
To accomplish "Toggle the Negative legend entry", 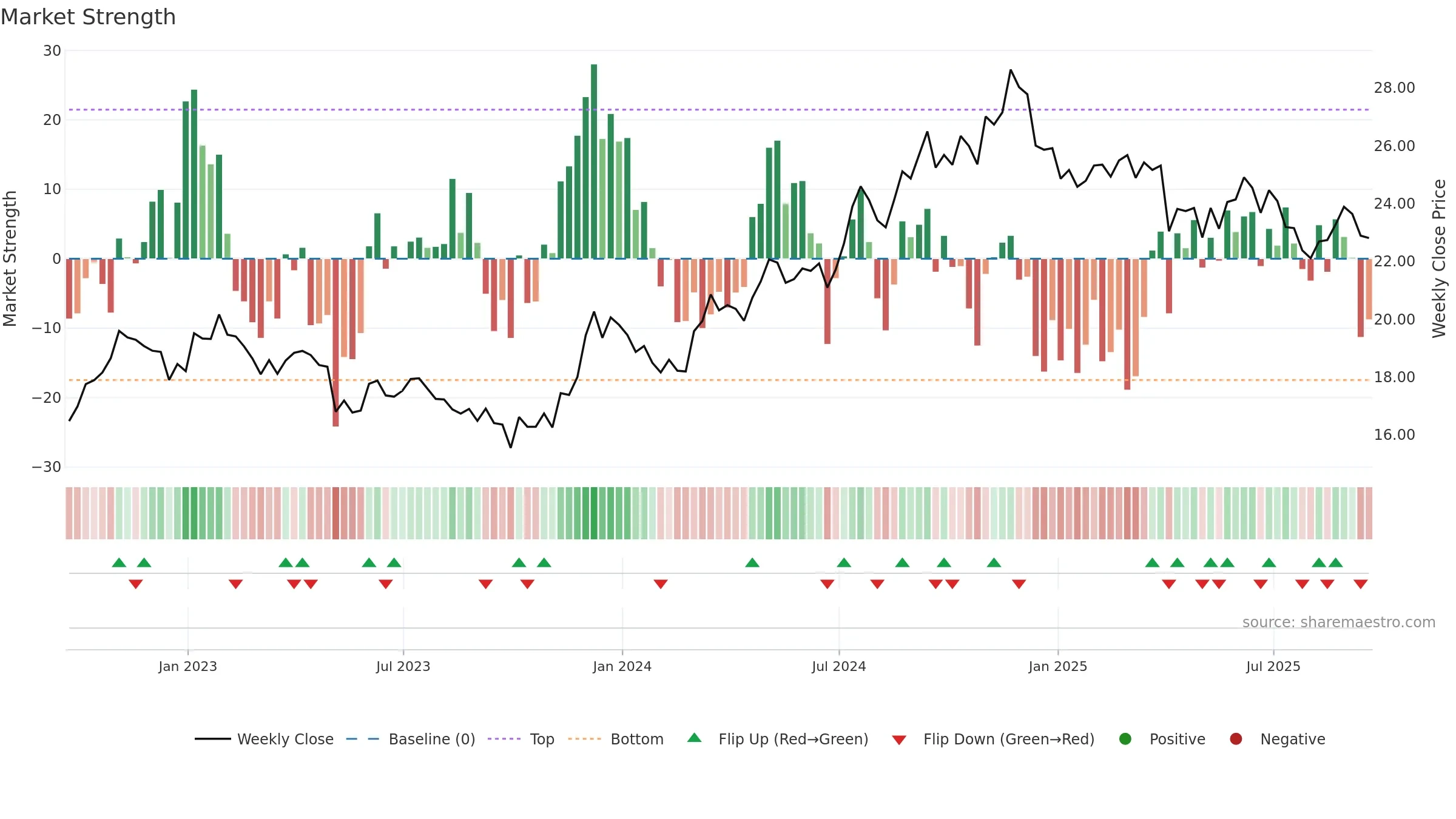I will (1277, 739).
